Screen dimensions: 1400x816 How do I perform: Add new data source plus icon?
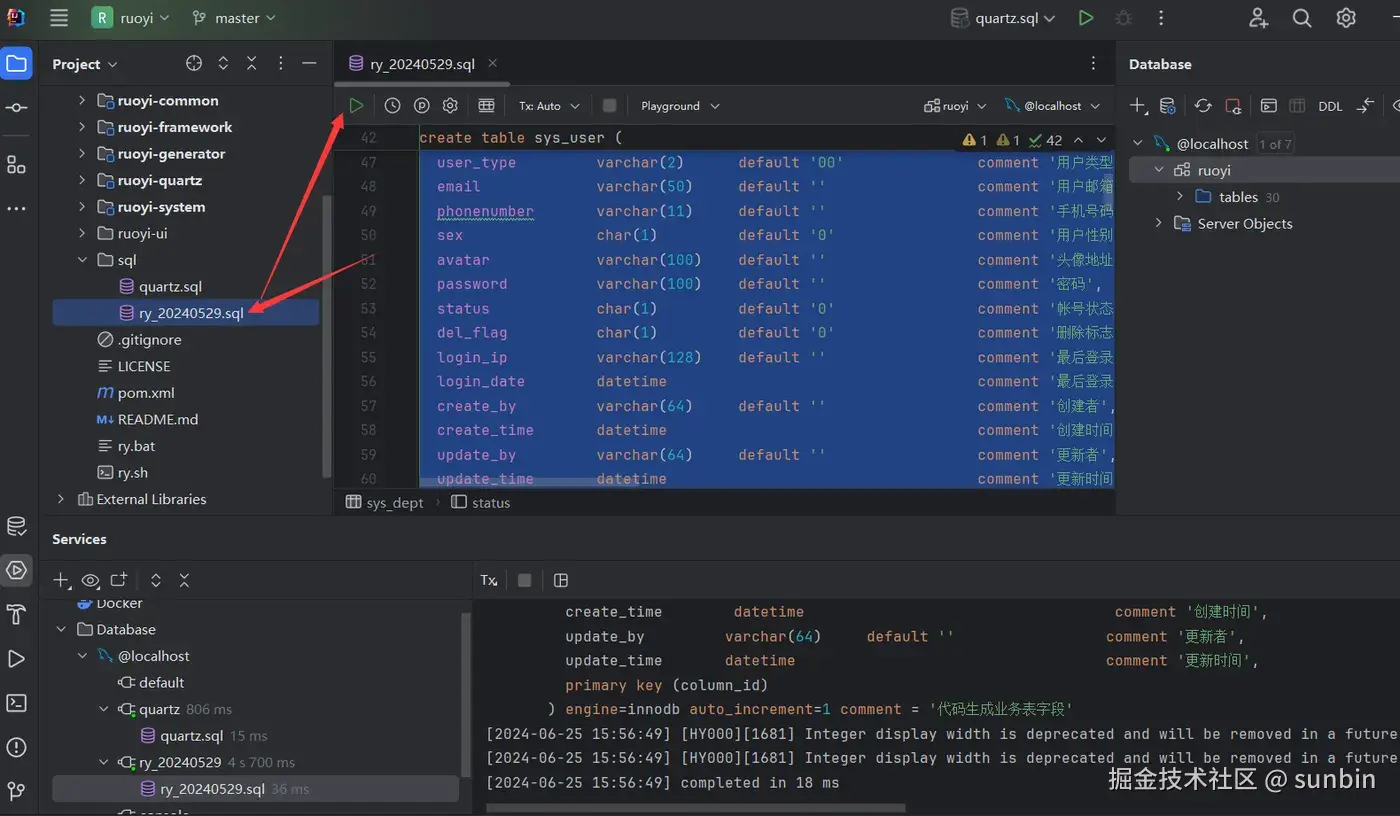[1137, 106]
